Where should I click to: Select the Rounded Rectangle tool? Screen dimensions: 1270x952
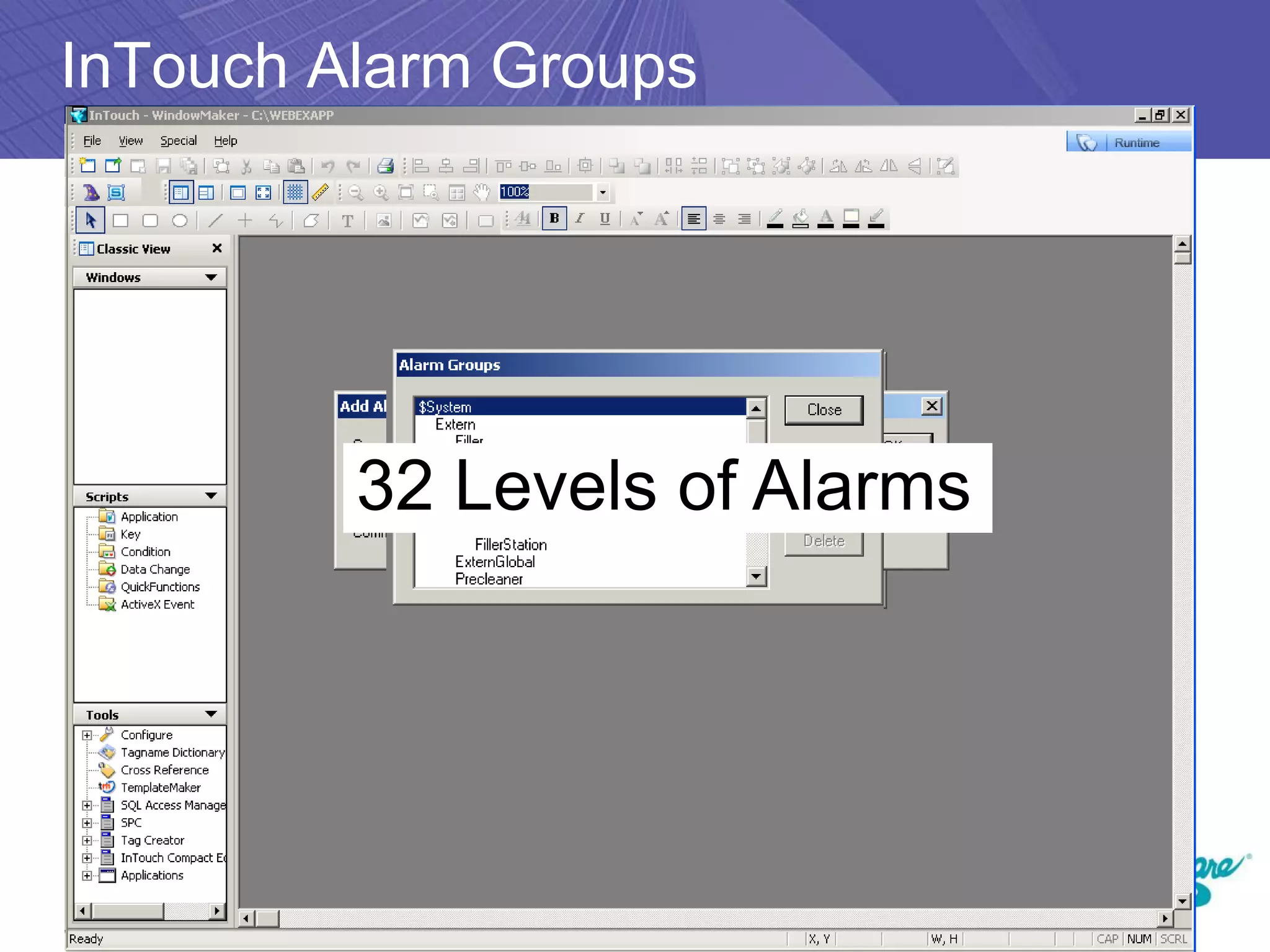(150, 220)
